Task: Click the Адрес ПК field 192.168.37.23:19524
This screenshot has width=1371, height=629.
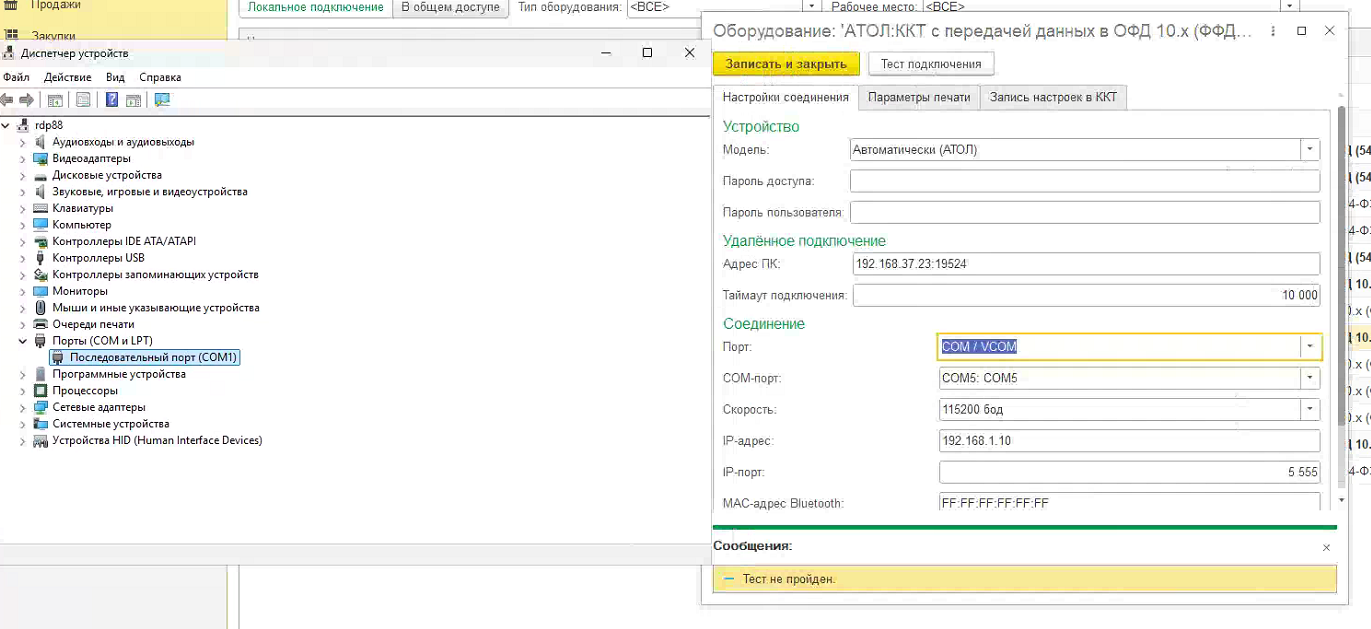Action: pos(1086,264)
